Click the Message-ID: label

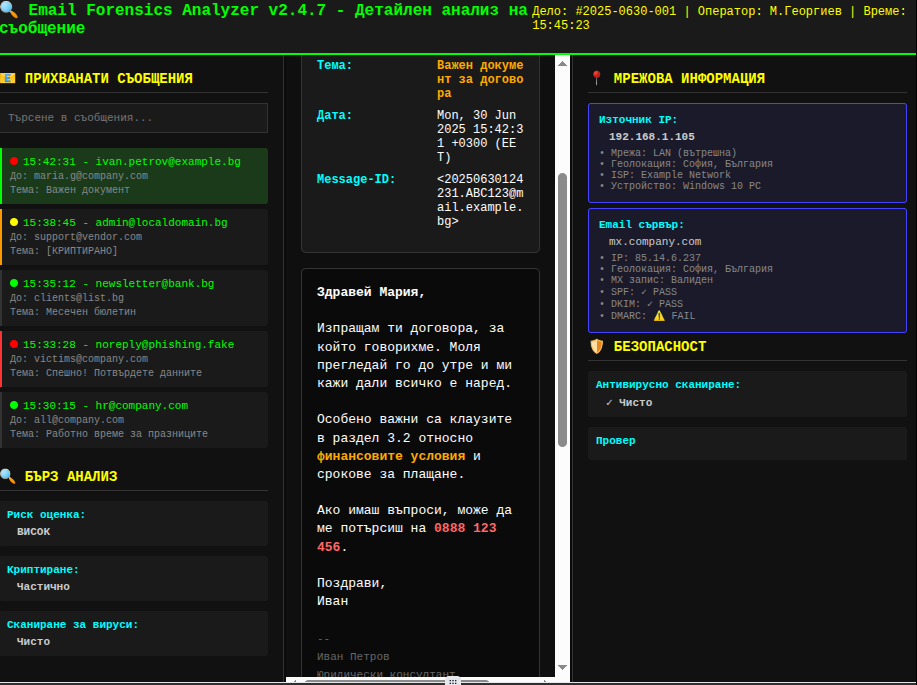[356, 179]
